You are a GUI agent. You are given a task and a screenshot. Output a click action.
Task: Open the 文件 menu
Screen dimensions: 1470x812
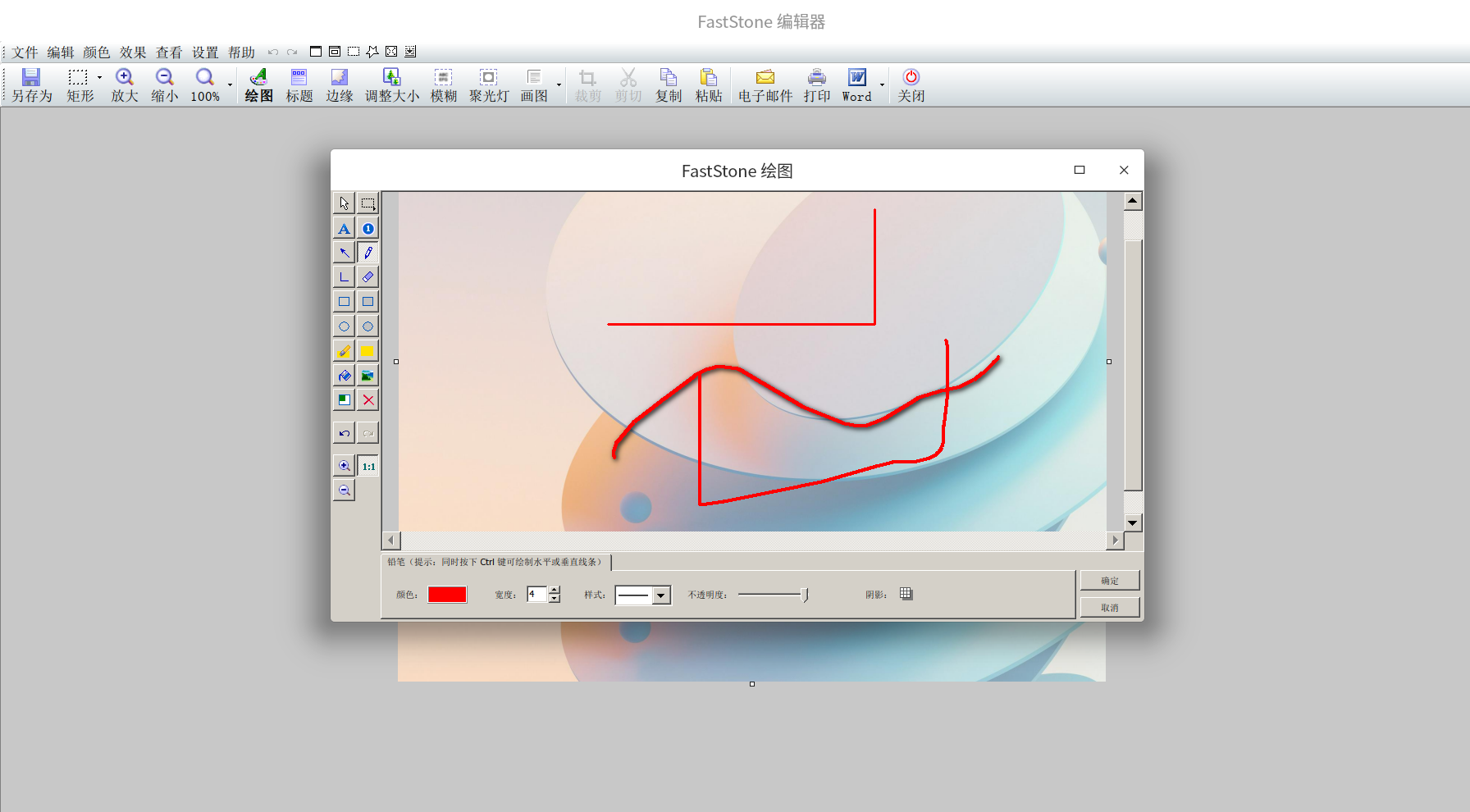pyautogui.click(x=25, y=52)
